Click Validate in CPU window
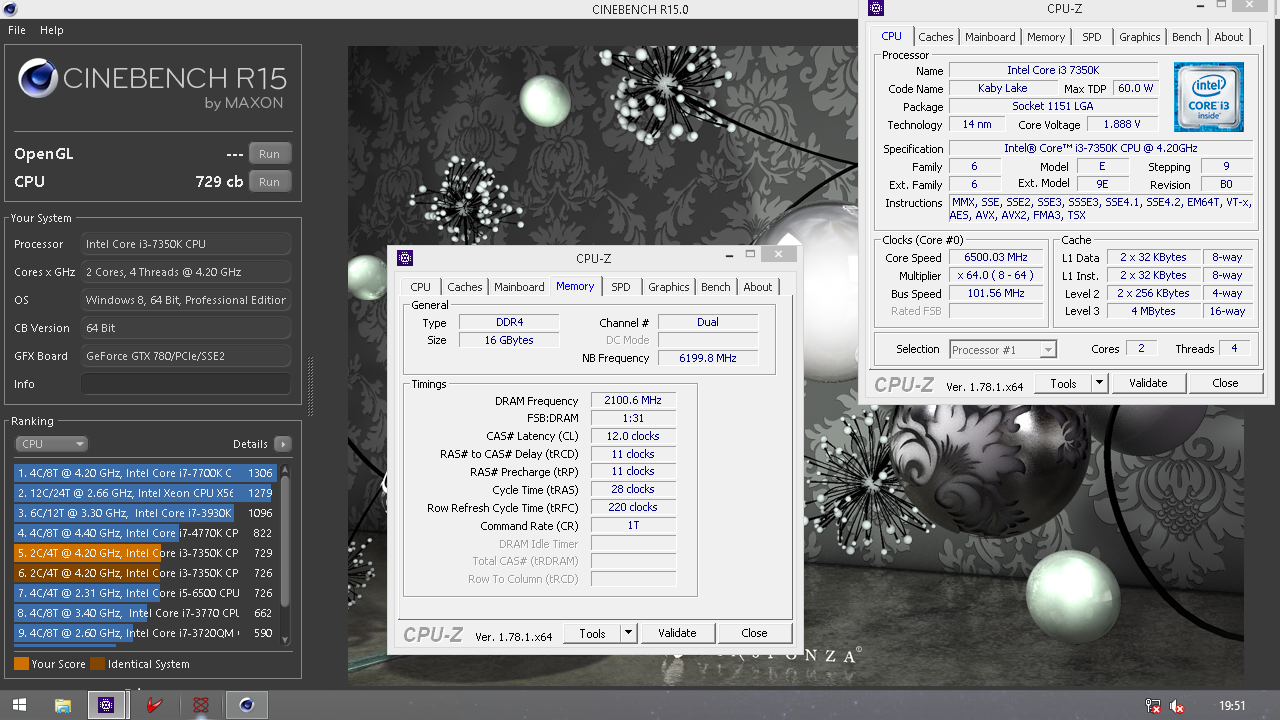1280x720 pixels. point(1148,383)
